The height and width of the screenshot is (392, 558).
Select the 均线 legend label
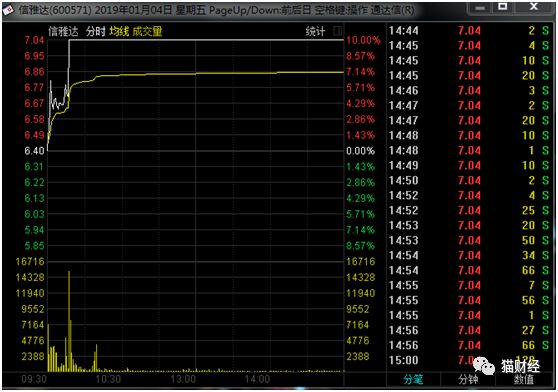pos(119,31)
